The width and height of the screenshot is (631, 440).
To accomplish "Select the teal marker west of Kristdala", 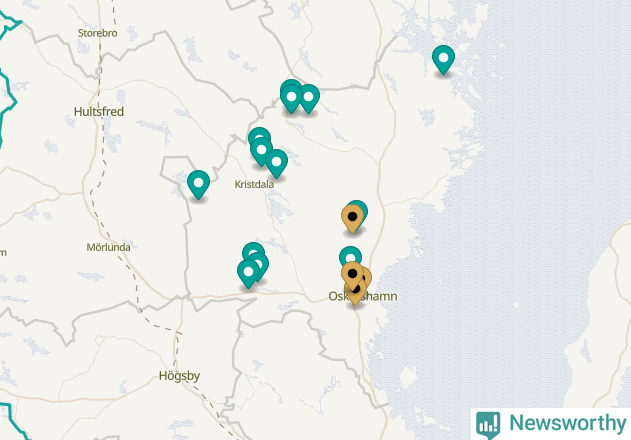I will click(198, 184).
